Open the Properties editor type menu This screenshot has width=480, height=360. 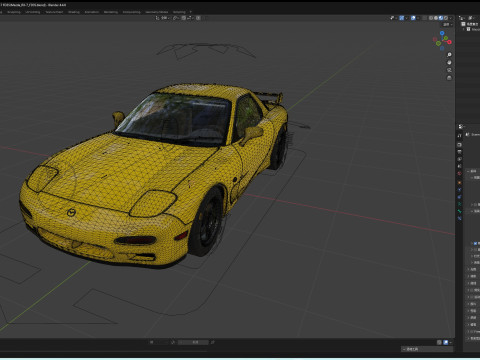pos(461,127)
